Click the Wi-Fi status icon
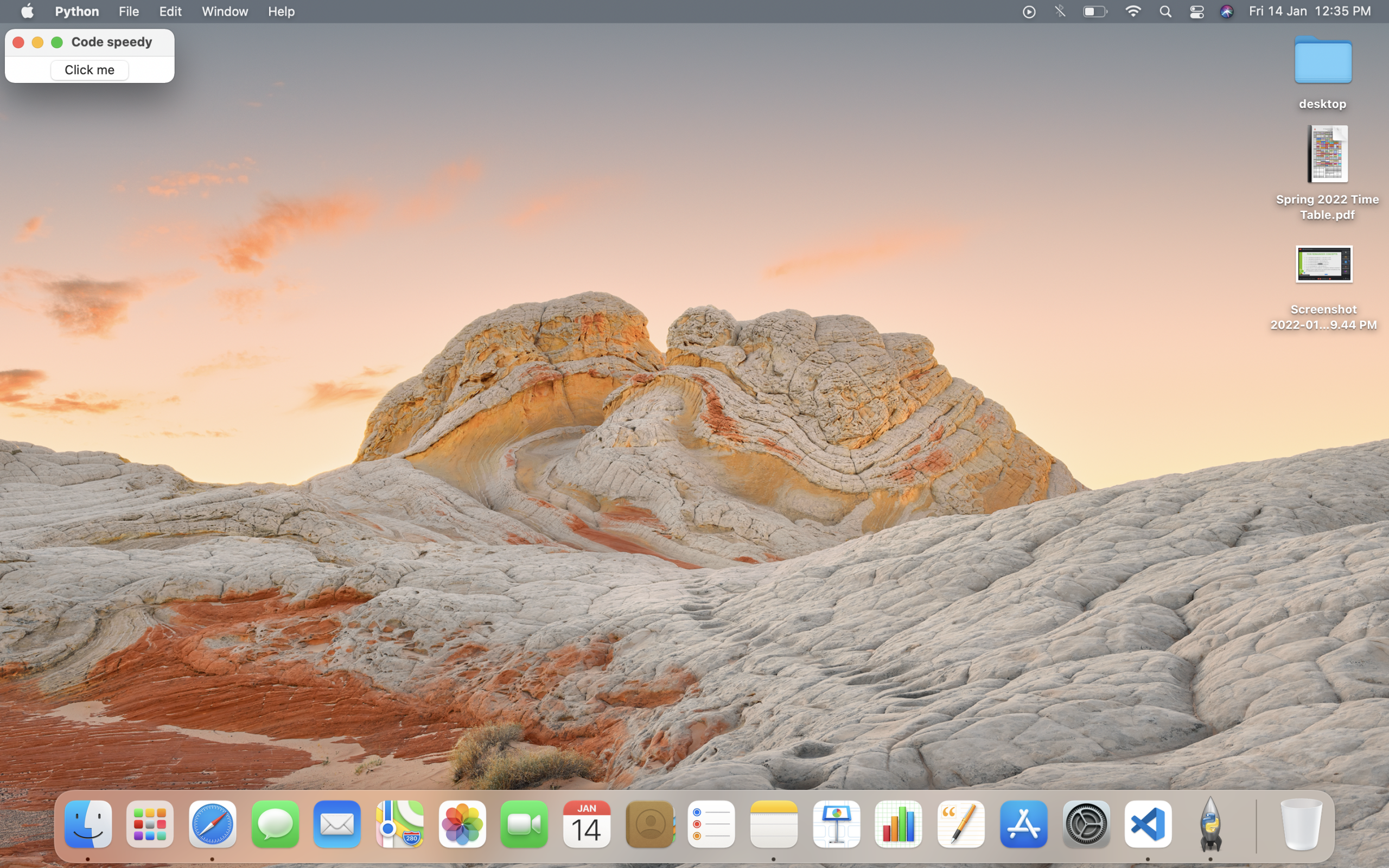Image resolution: width=1389 pixels, height=868 pixels. pos(1132,11)
